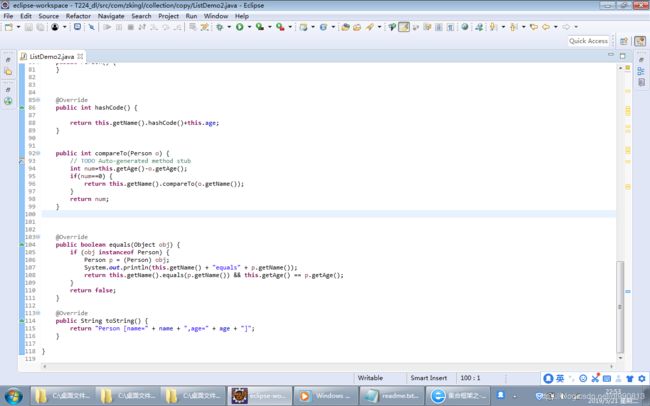This screenshot has width=650, height=406.
Task: Click the vertical editor scrollbar thumb
Action: click(620, 307)
